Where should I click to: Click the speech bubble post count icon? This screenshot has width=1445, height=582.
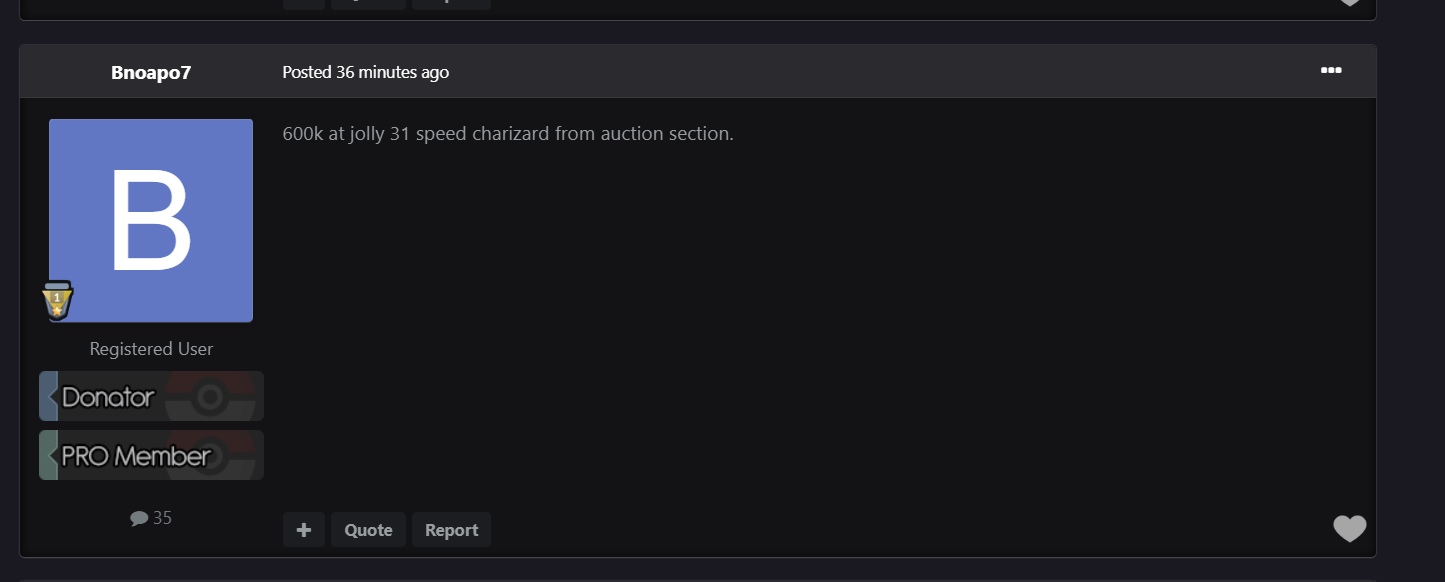point(139,518)
